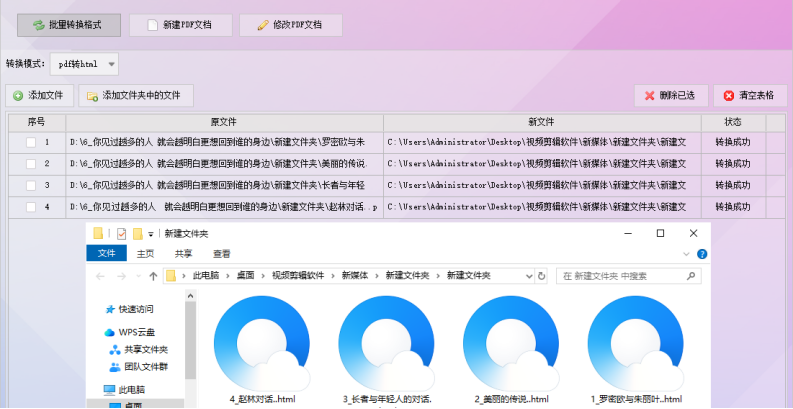Click the navigation pane scroll-up arrow
Screen dimensions: 793x409
(191, 295)
